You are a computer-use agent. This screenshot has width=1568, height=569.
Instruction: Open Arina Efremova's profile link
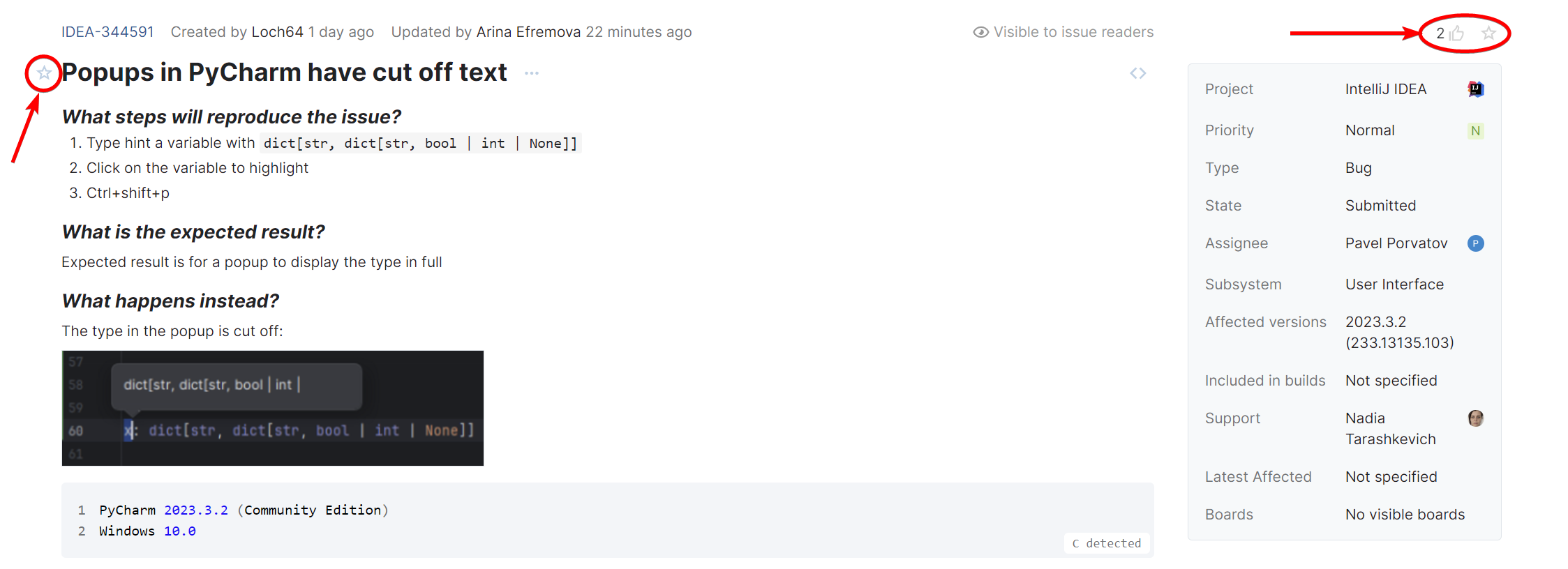[528, 32]
